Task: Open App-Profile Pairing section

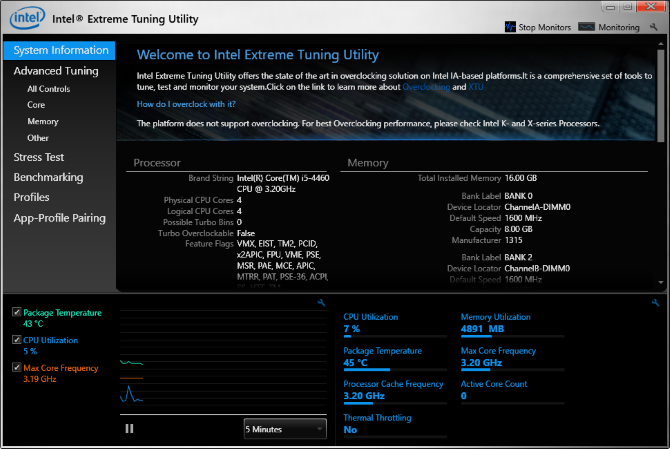Action: 59,218
